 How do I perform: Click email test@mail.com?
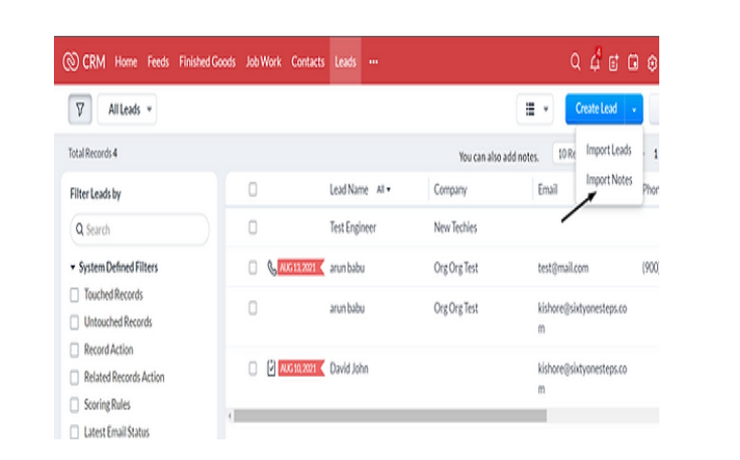tap(563, 268)
